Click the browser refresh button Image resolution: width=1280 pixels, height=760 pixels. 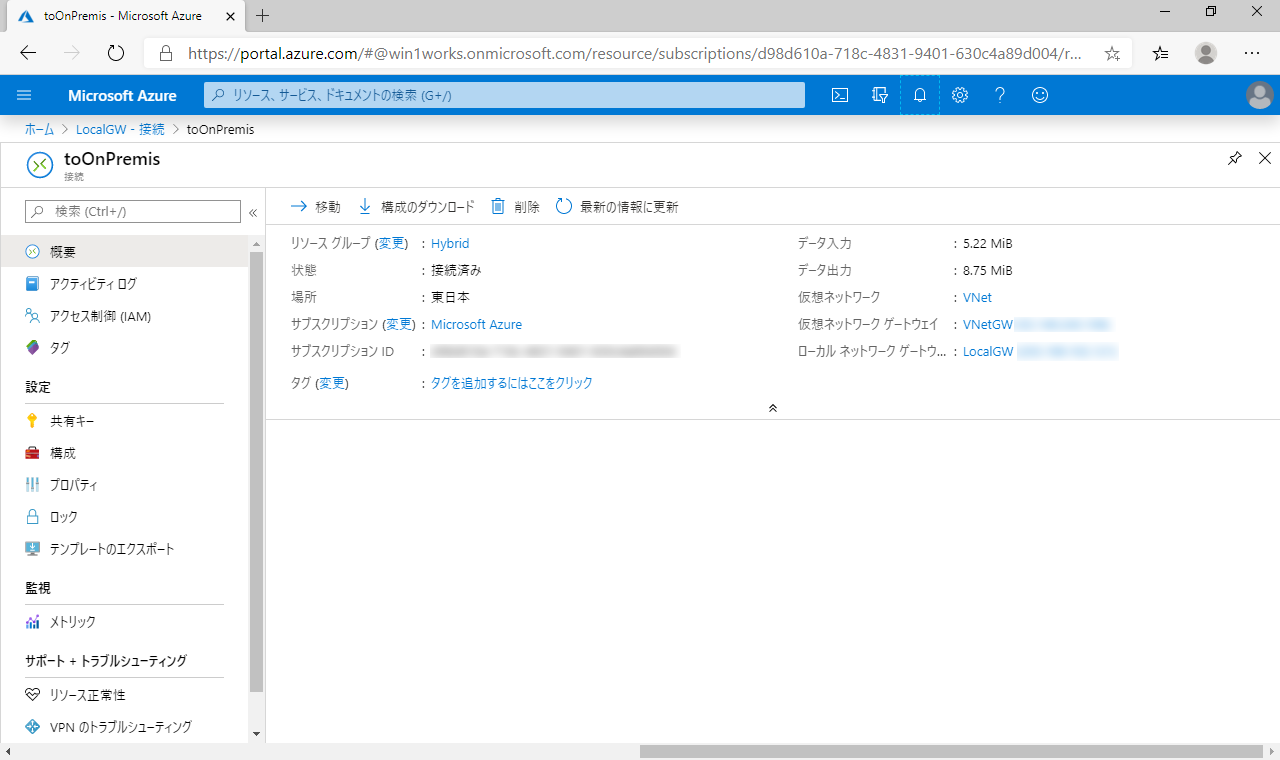click(115, 53)
